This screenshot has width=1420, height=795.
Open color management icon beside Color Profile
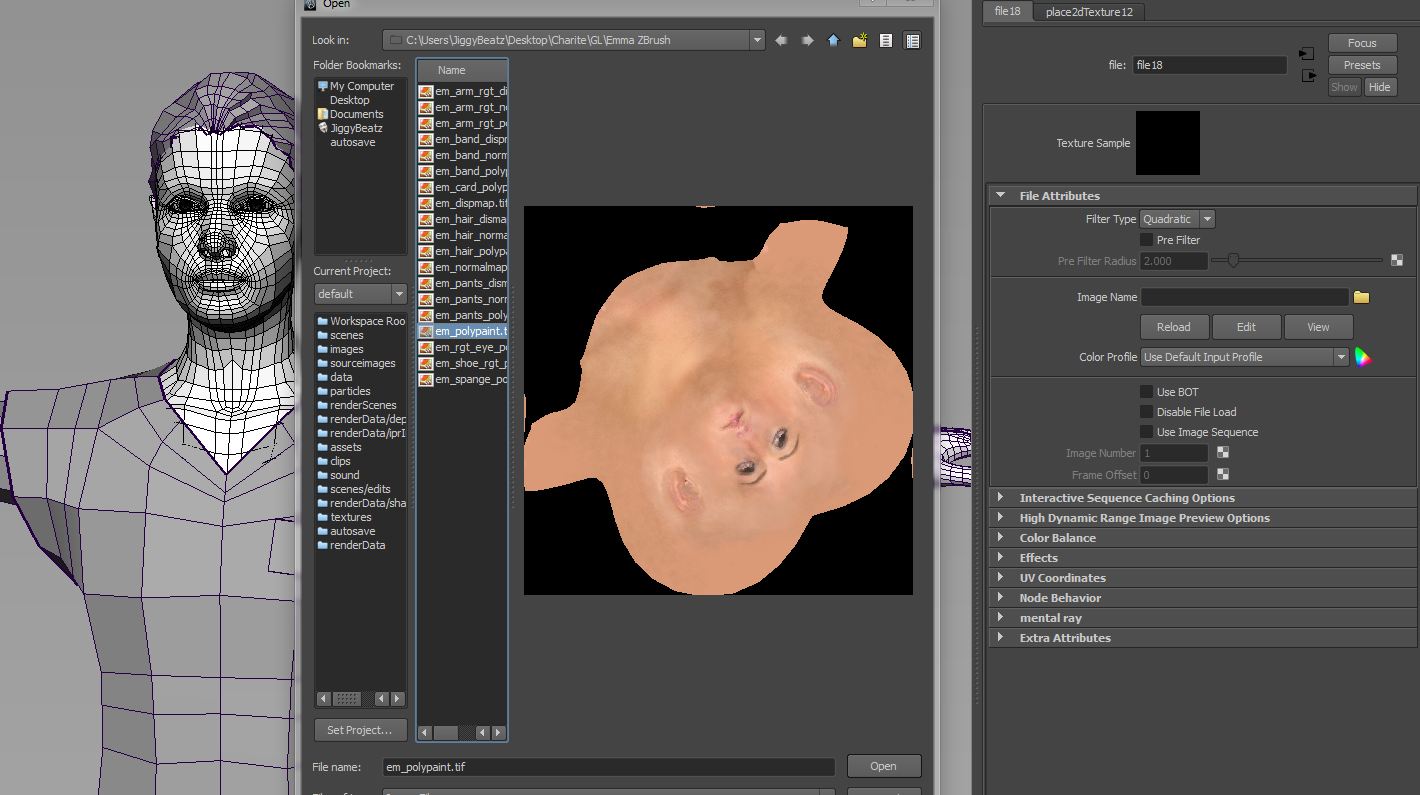pos(1362,357)
